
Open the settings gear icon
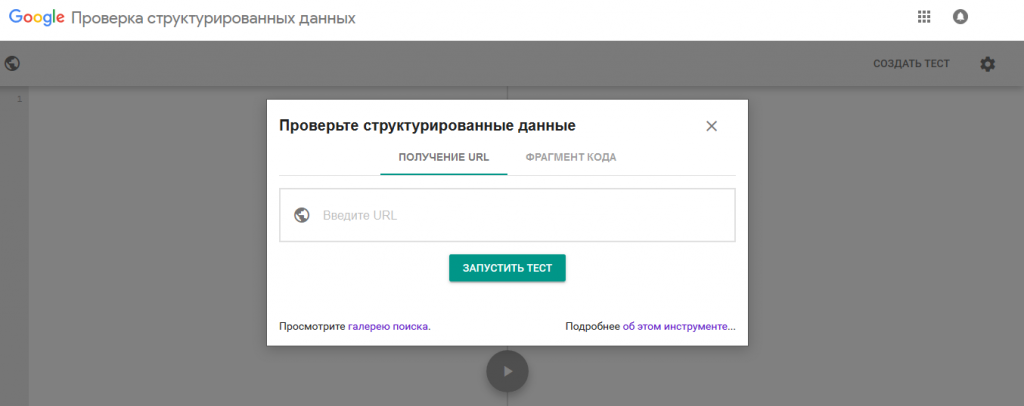click(987, 64)
